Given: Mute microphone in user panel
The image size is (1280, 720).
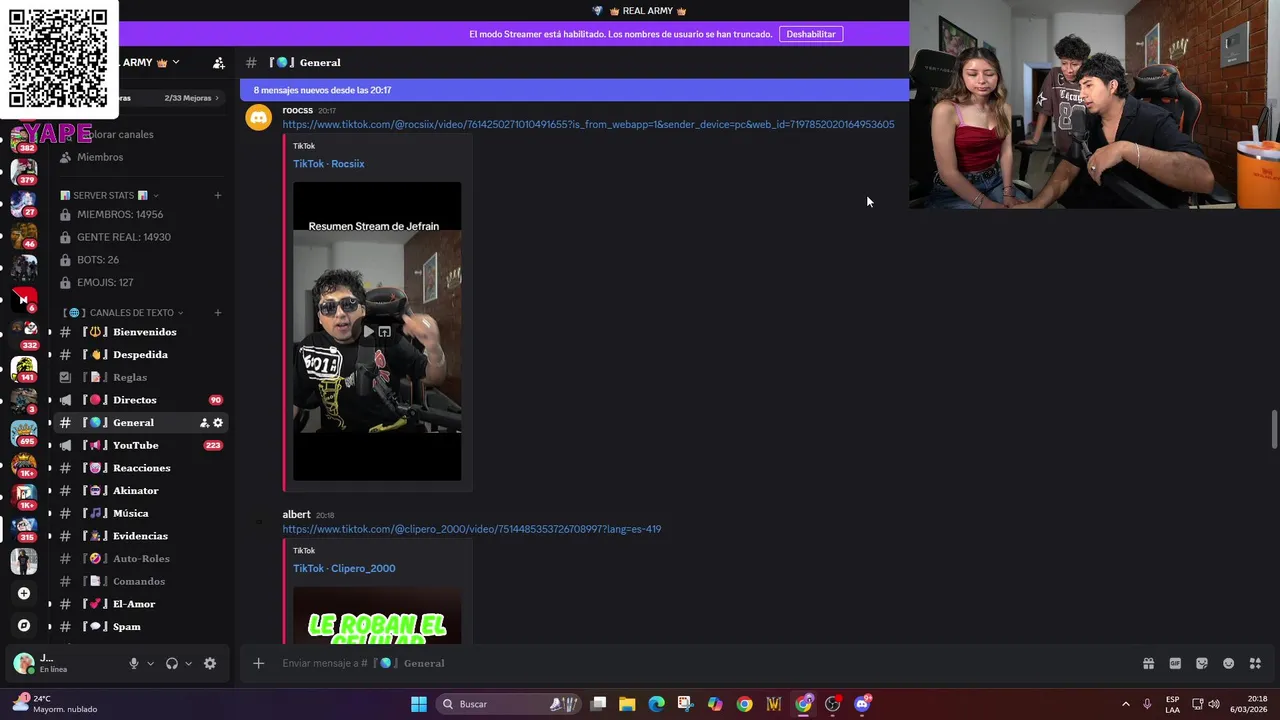Looking at the screenshot, I should click(x=134, y=663).
